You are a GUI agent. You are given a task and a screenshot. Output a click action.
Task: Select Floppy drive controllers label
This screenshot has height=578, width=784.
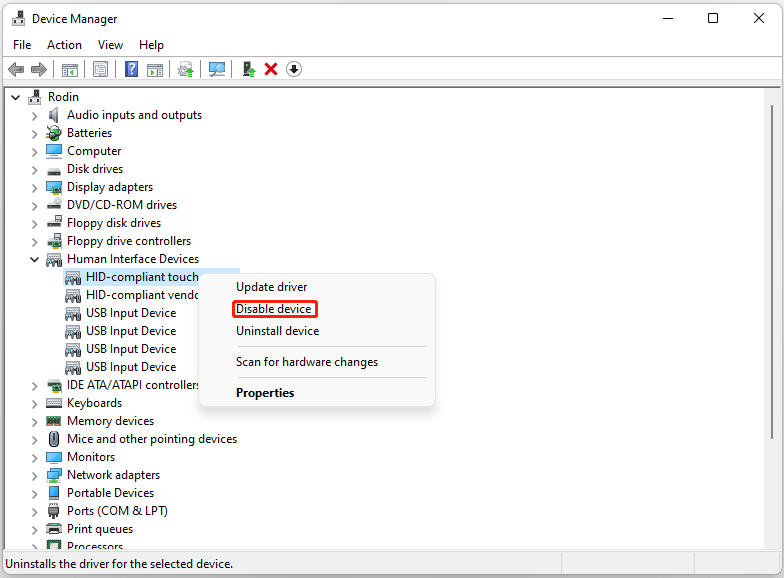coord(129,241)
